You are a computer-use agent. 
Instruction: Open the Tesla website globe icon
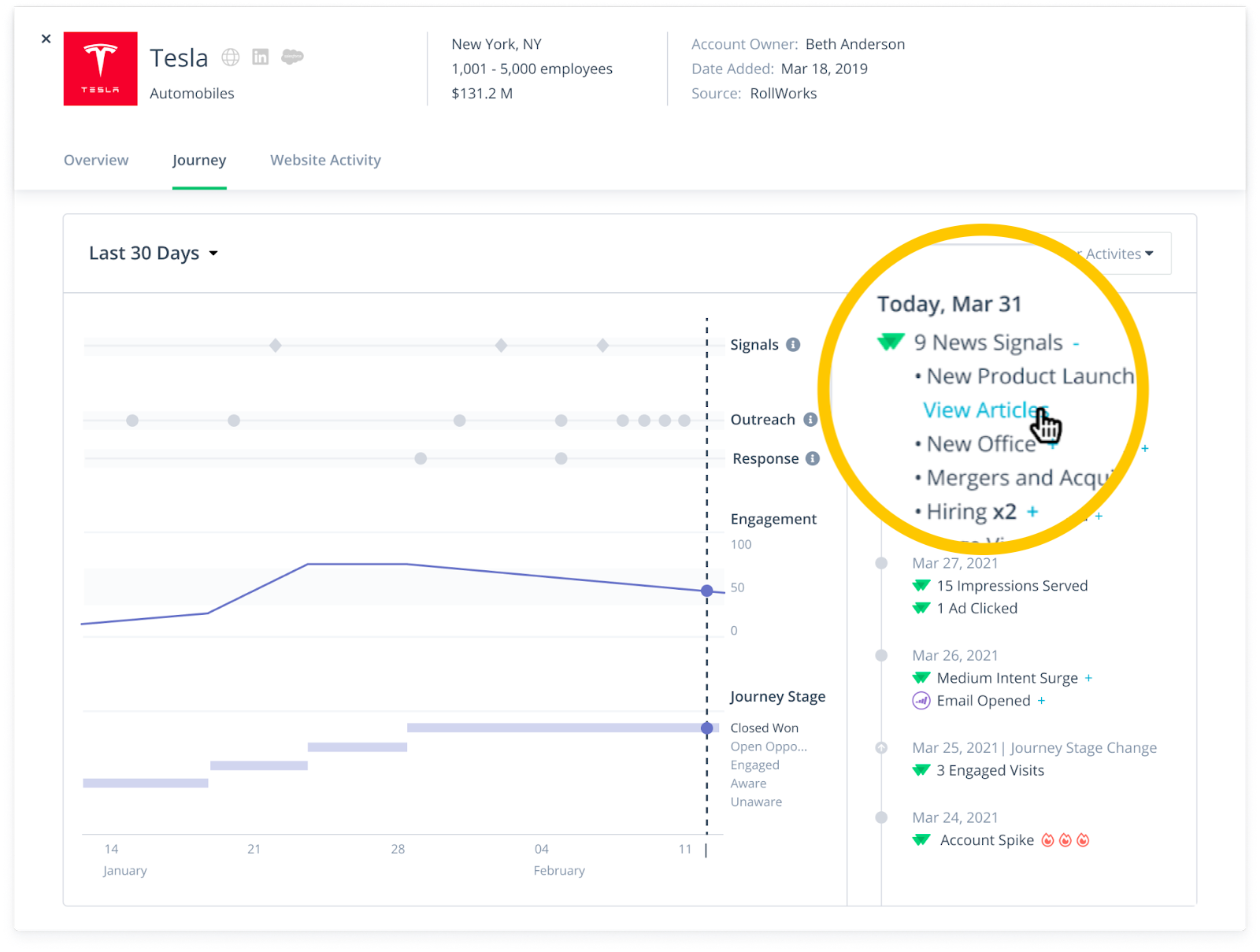[x=230, y=57]
